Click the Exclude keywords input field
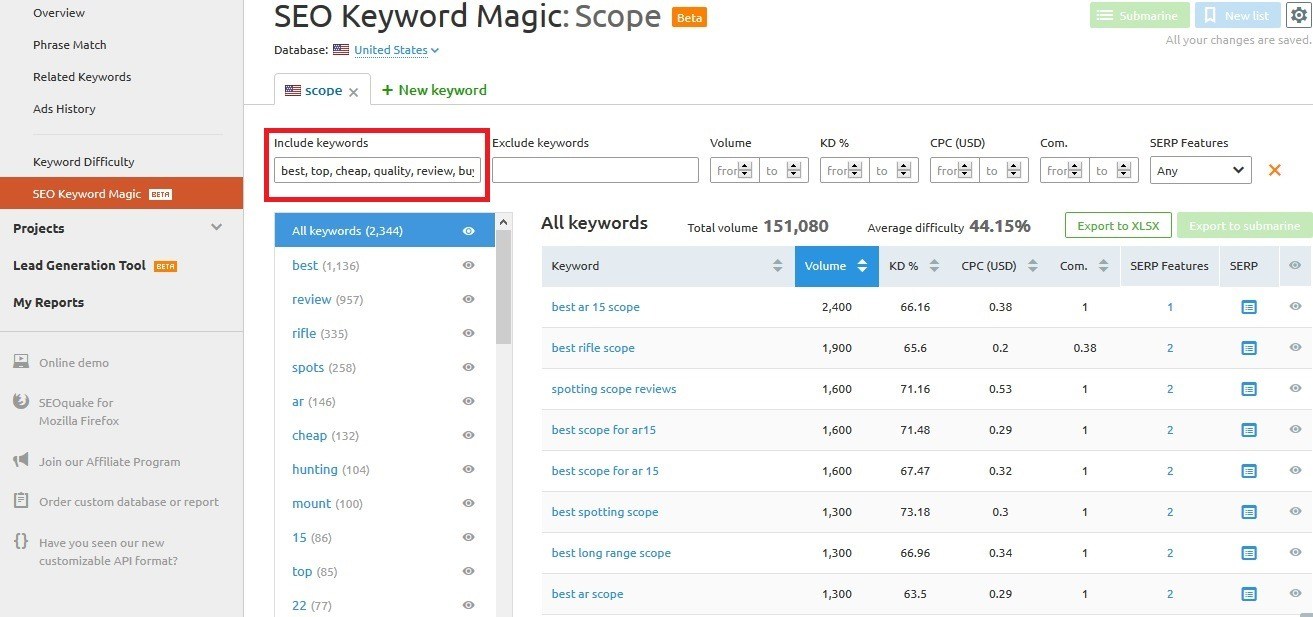This screenshot has height=617, width=1313. click(595, 171)
